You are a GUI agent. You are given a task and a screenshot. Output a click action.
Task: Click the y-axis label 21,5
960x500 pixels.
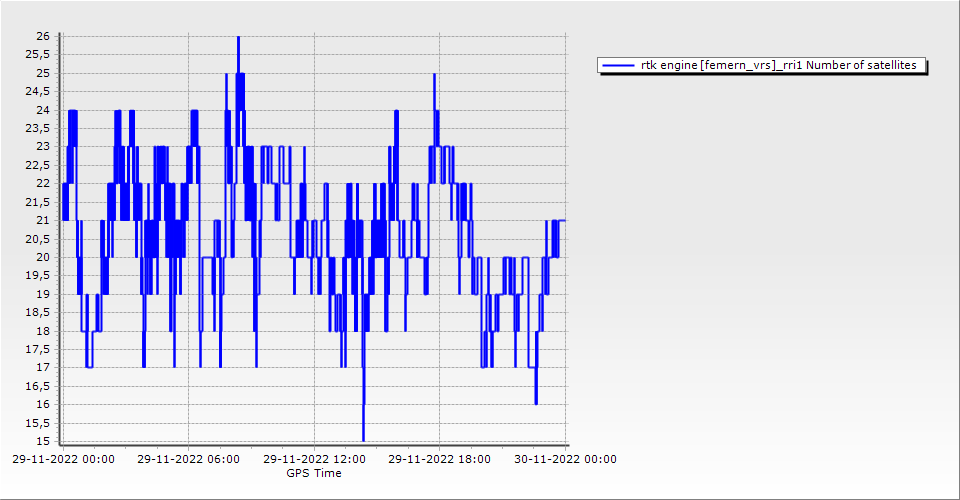tap(38, 202)
